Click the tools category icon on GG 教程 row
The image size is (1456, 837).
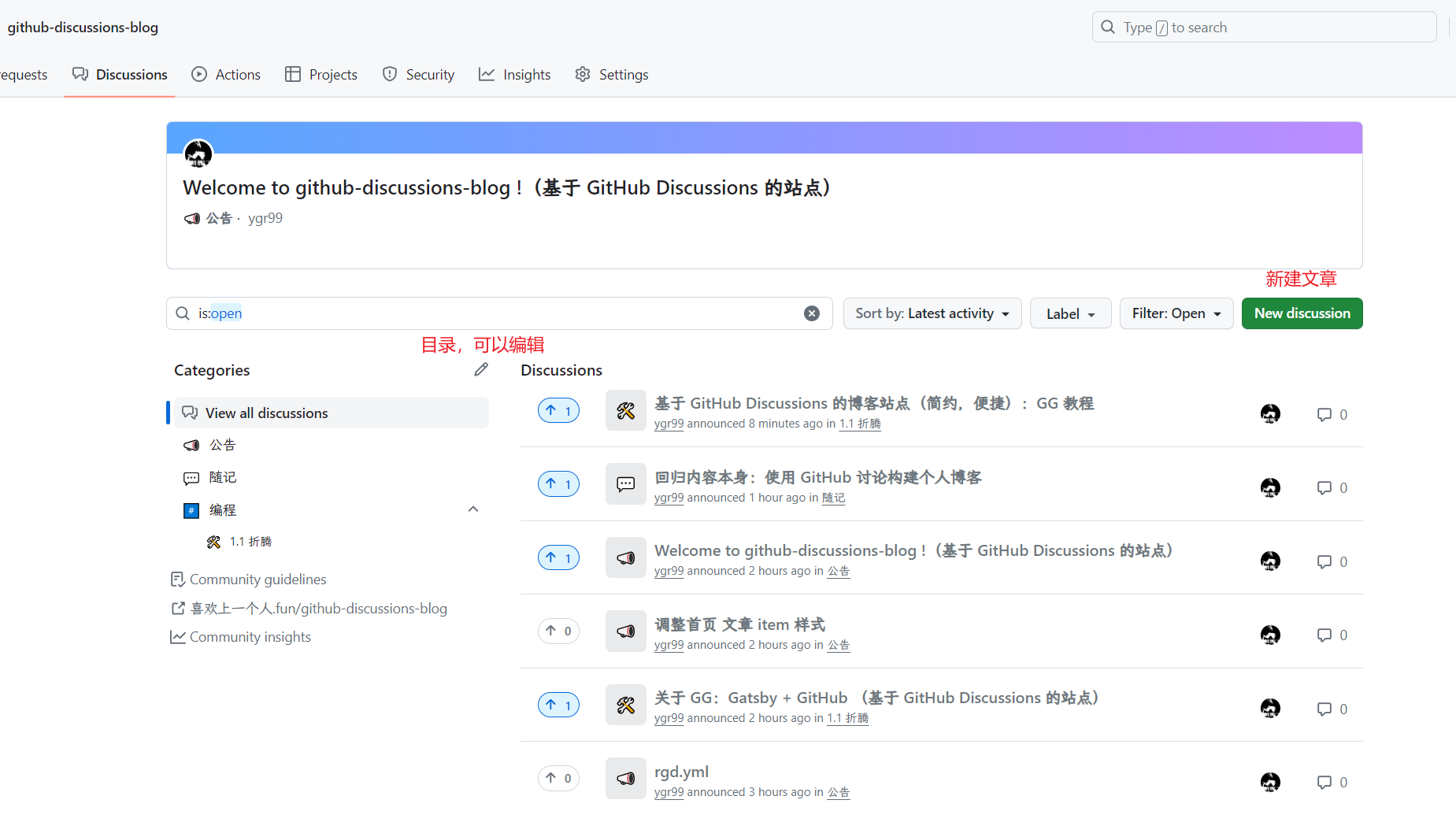[626, 410]
